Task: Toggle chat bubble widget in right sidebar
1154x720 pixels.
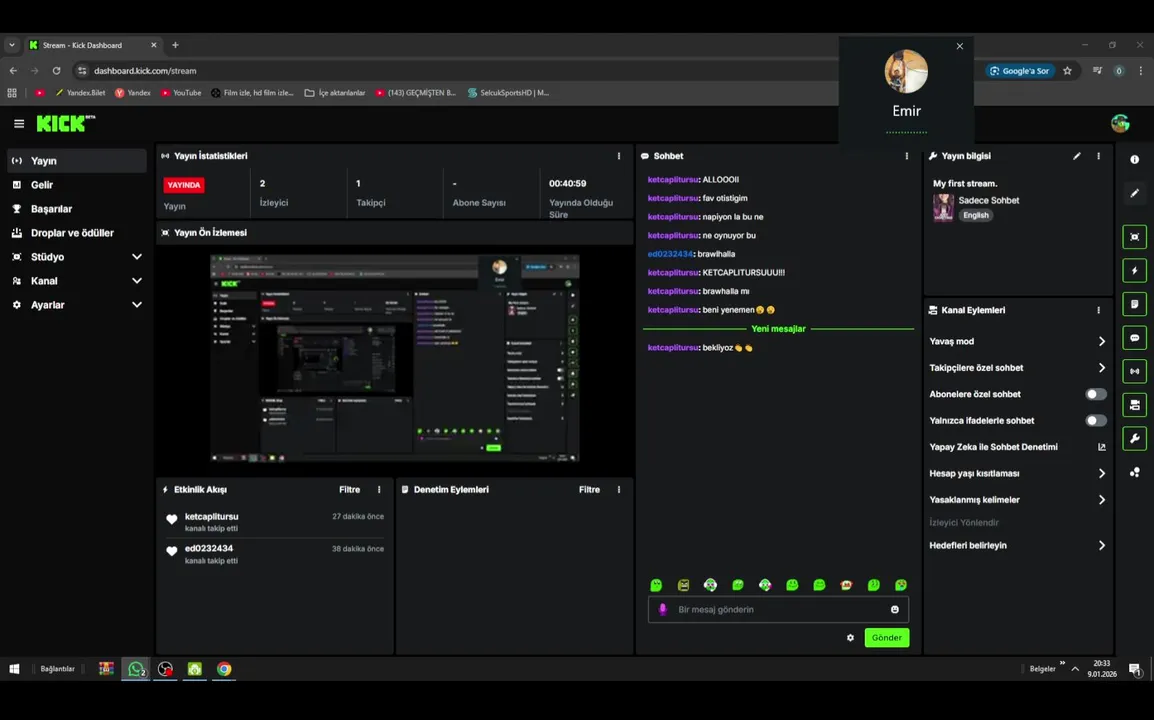Action: pyautogui.click(x=1135, y=338)
